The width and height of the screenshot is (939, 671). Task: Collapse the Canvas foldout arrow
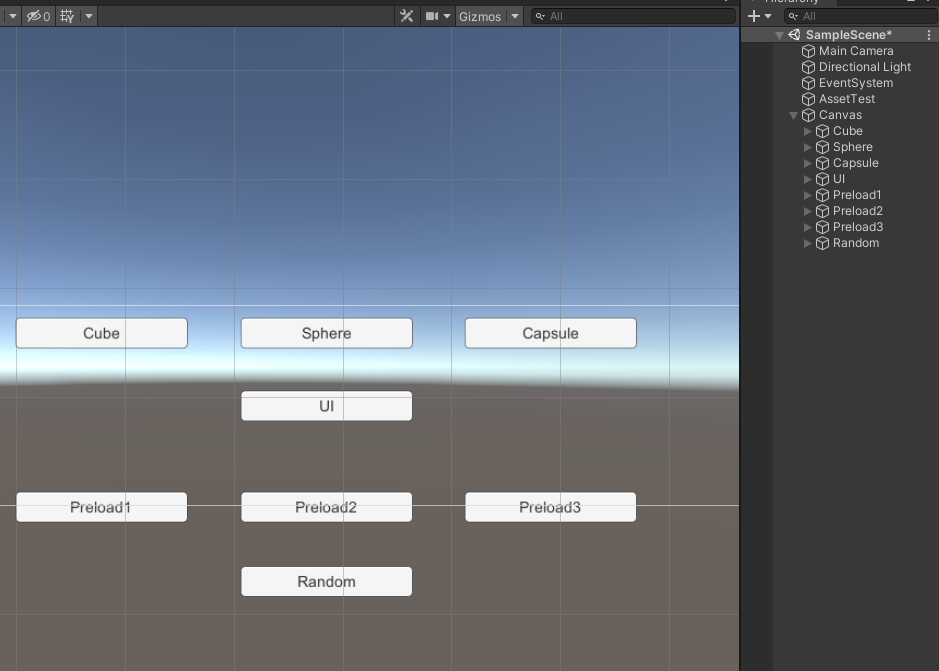coord(793,115)
